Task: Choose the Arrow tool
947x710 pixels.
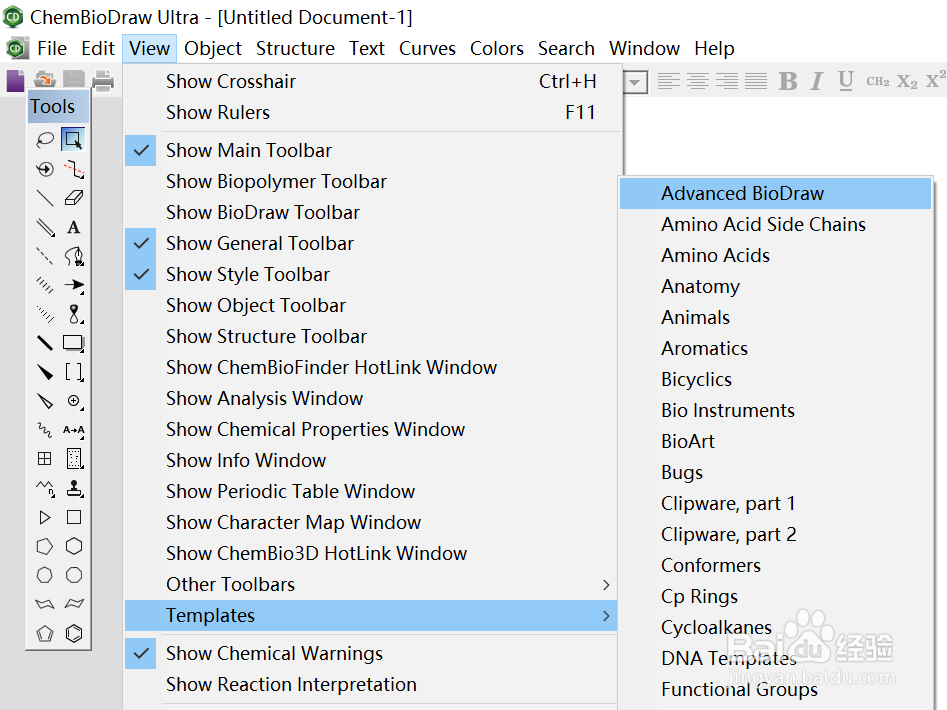Action: (74, 285)
